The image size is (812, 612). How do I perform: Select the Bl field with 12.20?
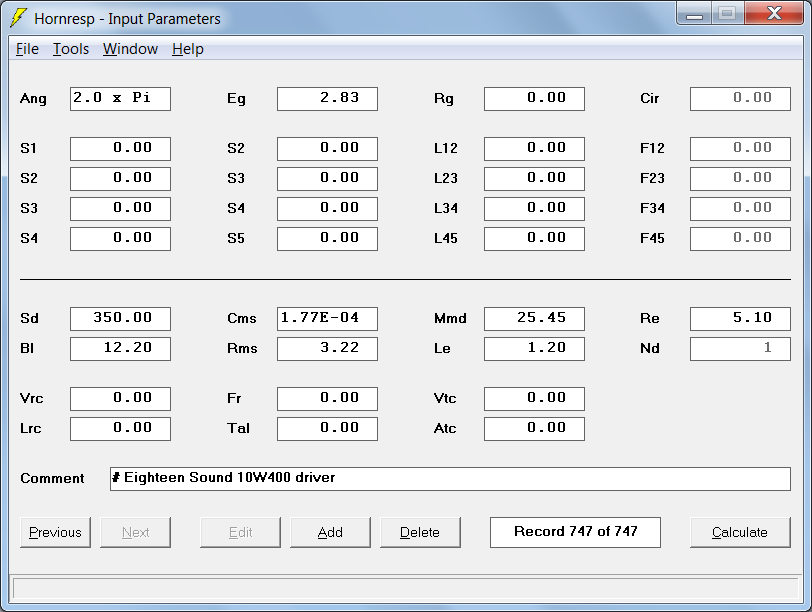point(120,349)
